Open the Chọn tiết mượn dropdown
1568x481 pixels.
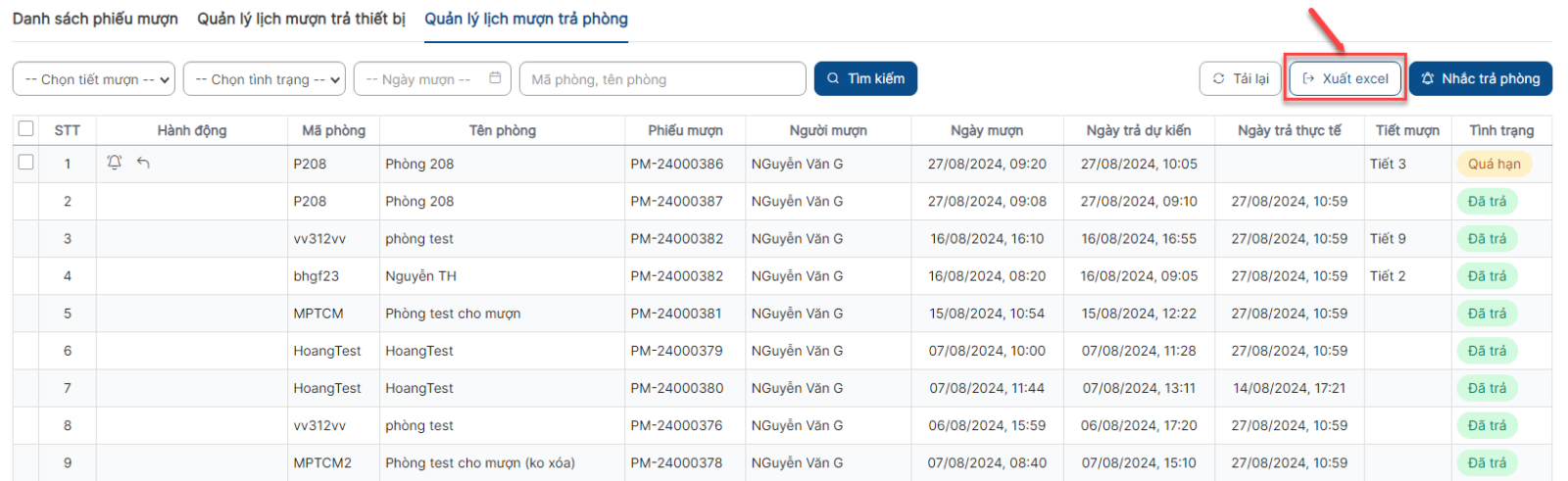click(x=94, y=79)
